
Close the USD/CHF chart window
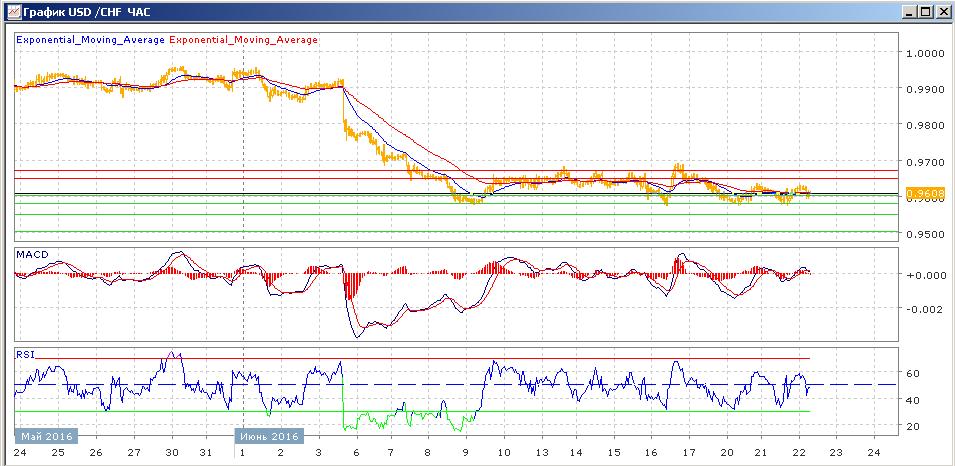point(942,12)
